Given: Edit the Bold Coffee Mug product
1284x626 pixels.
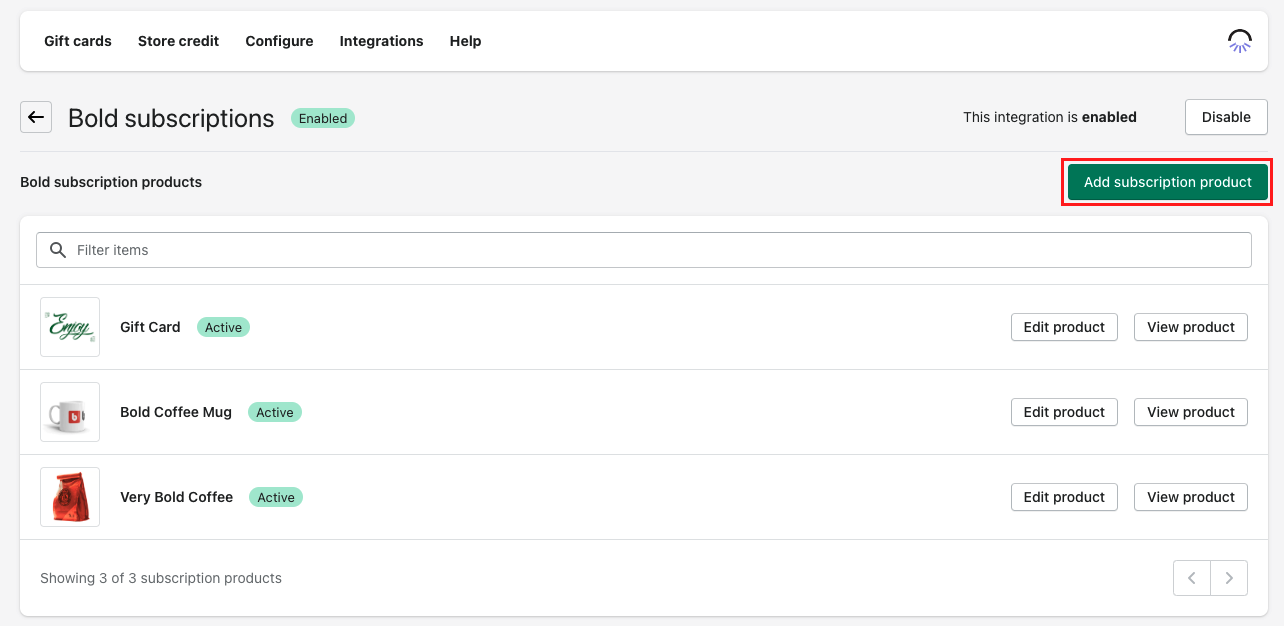Looking at the screenshot, I should [x=1064, y=412].
